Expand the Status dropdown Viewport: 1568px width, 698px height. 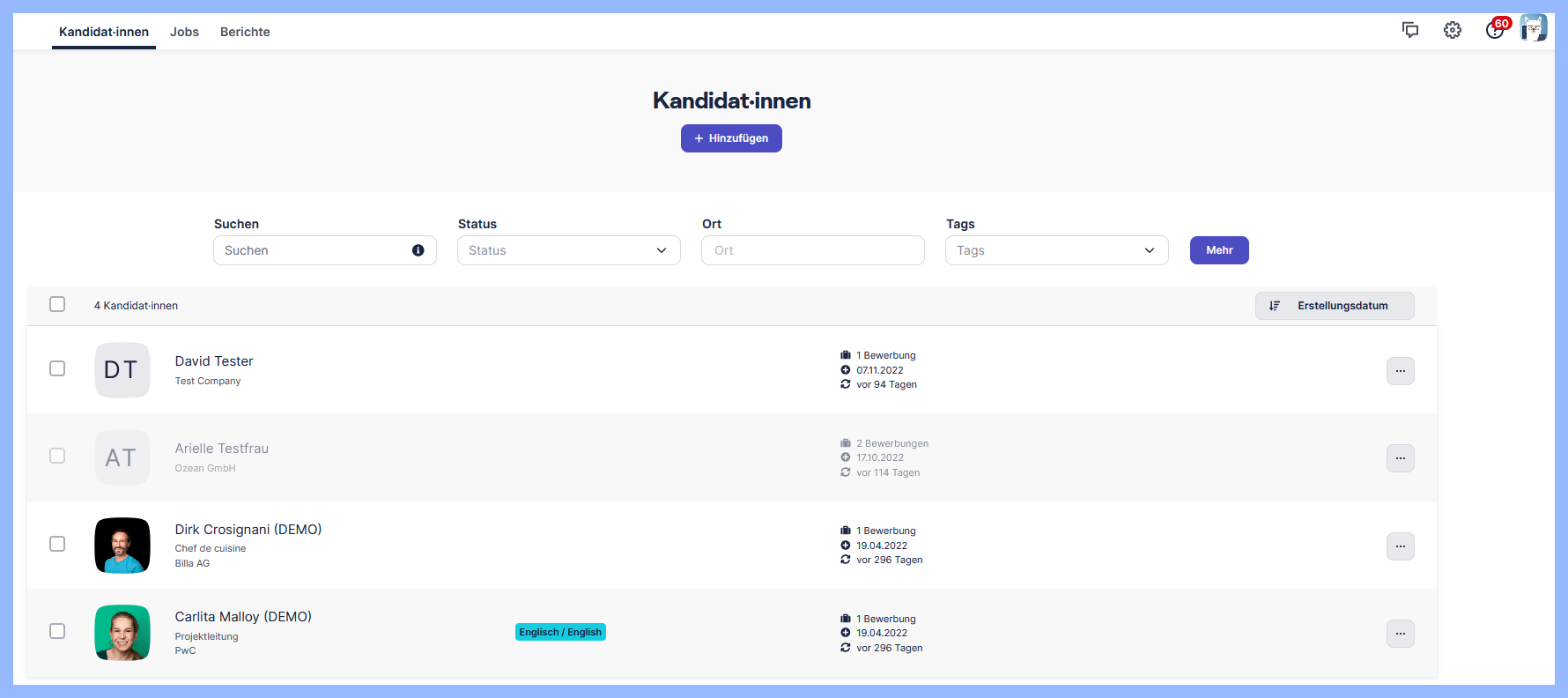tap(568, 250)
